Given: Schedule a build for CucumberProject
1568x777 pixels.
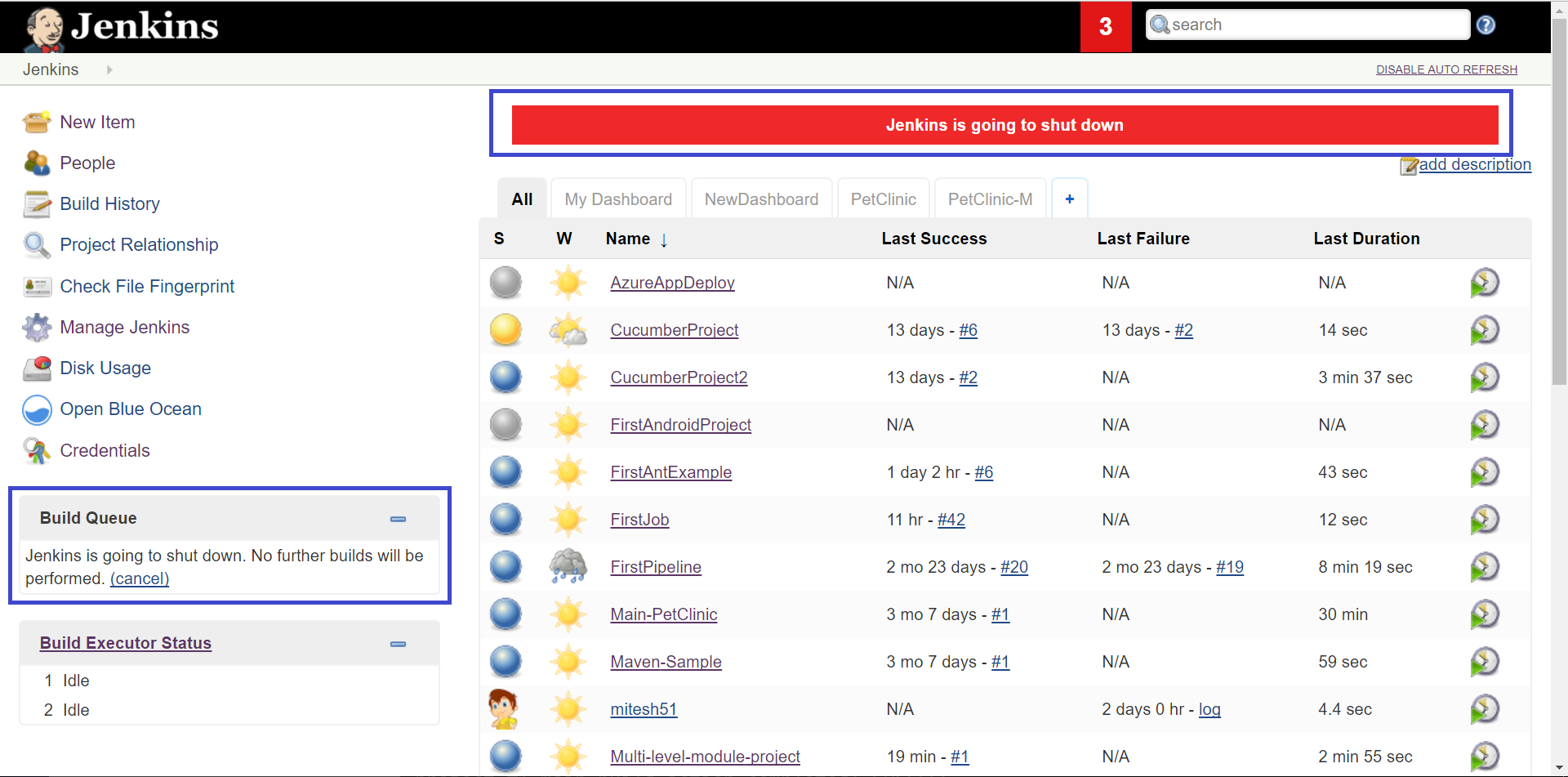Looking at the screenshot, I should click(1485, 330).
